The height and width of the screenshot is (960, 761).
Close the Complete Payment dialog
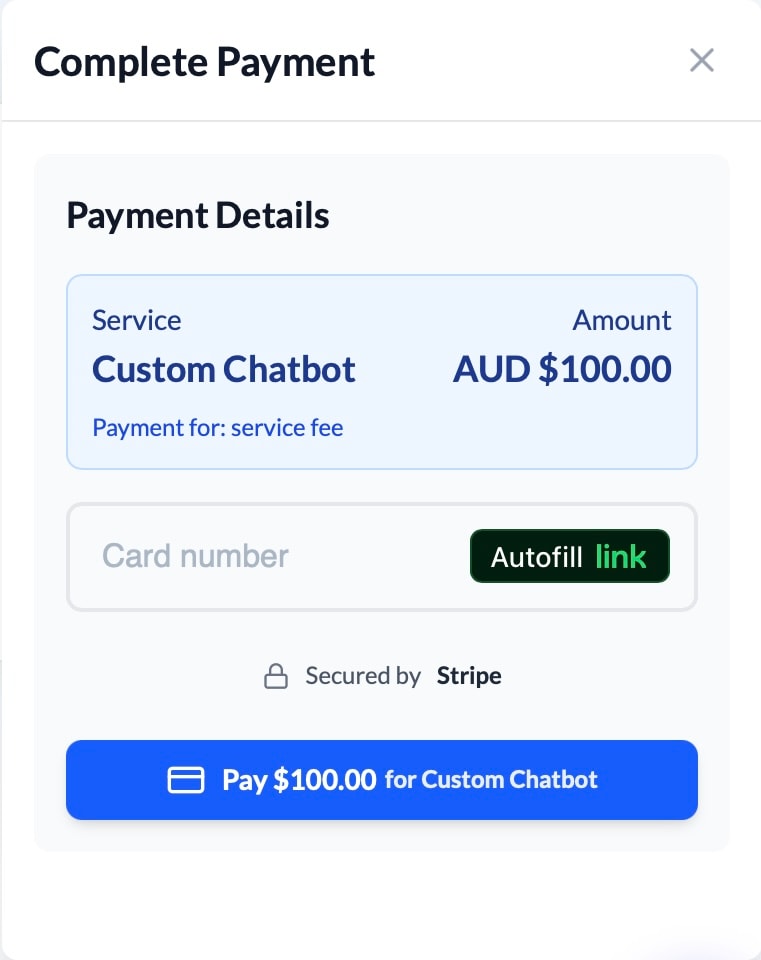[702, 60]
